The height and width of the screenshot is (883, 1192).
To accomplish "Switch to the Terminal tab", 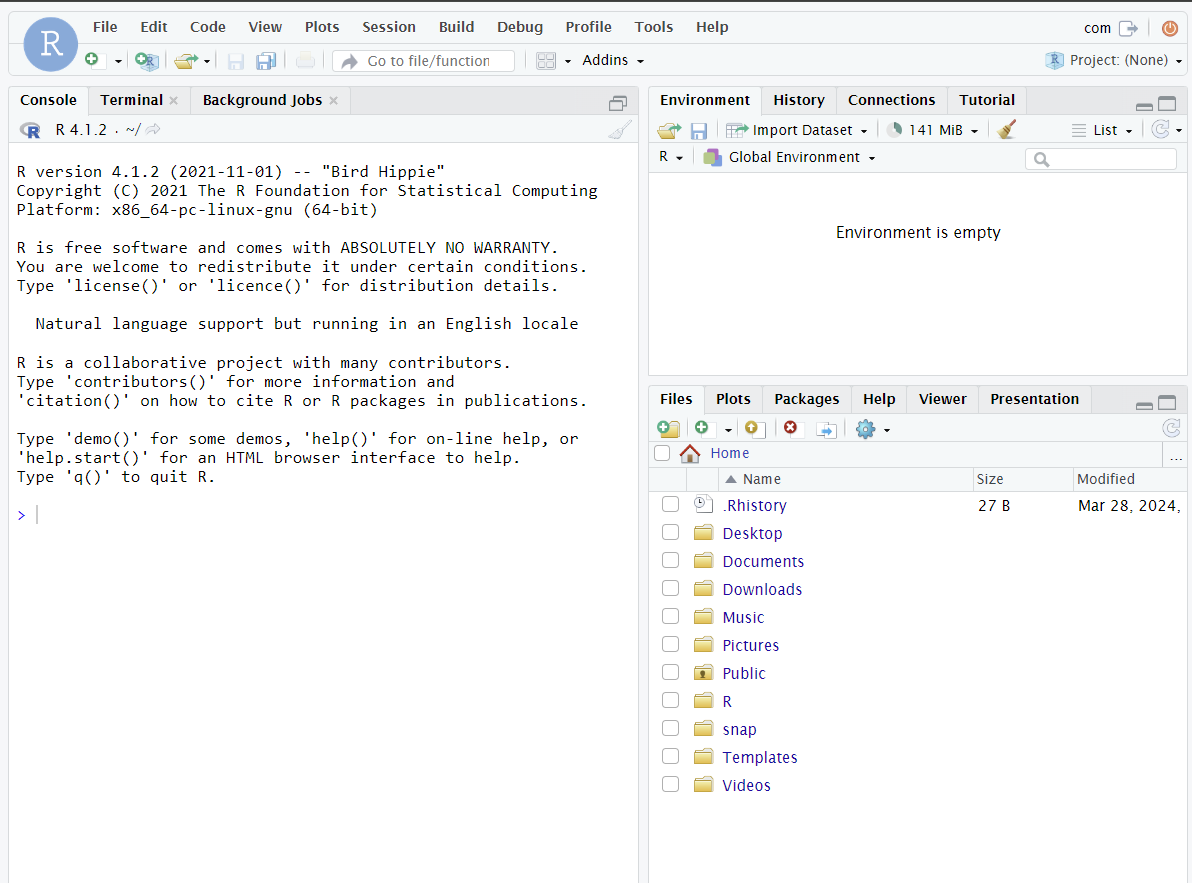I will point(132,100).
